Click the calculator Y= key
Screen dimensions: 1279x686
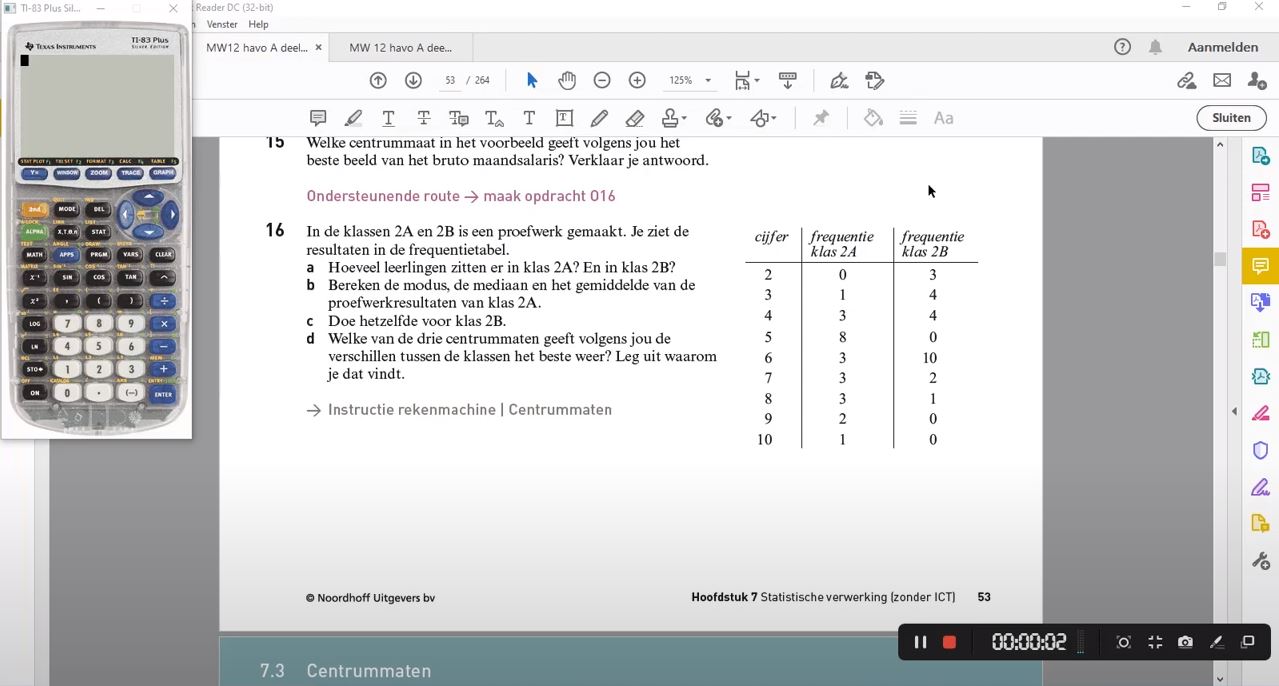[x=35, y=173]
